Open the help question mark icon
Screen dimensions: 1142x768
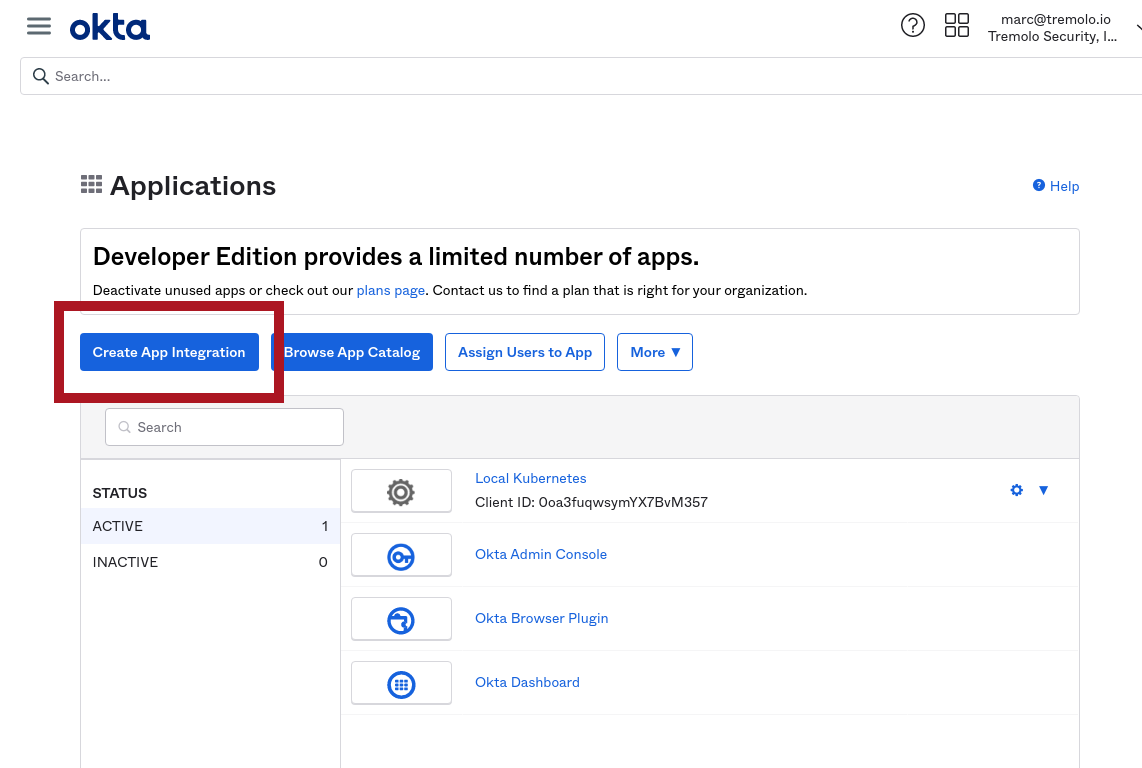[x=913, y=26]
